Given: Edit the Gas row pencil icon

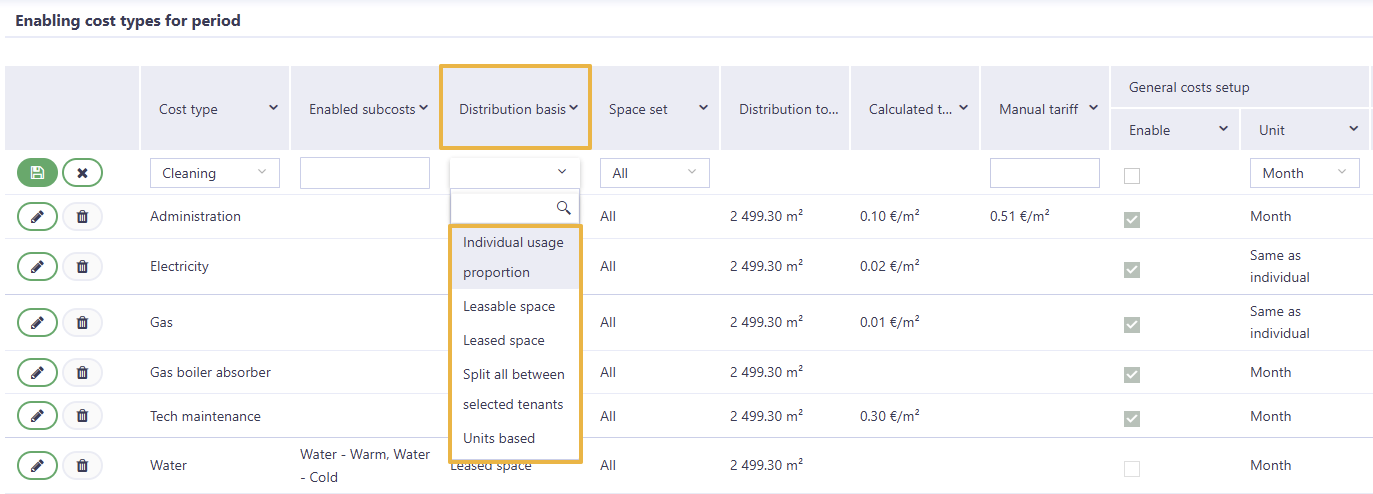Looking at the screenshot, I should tap(37, 322).
